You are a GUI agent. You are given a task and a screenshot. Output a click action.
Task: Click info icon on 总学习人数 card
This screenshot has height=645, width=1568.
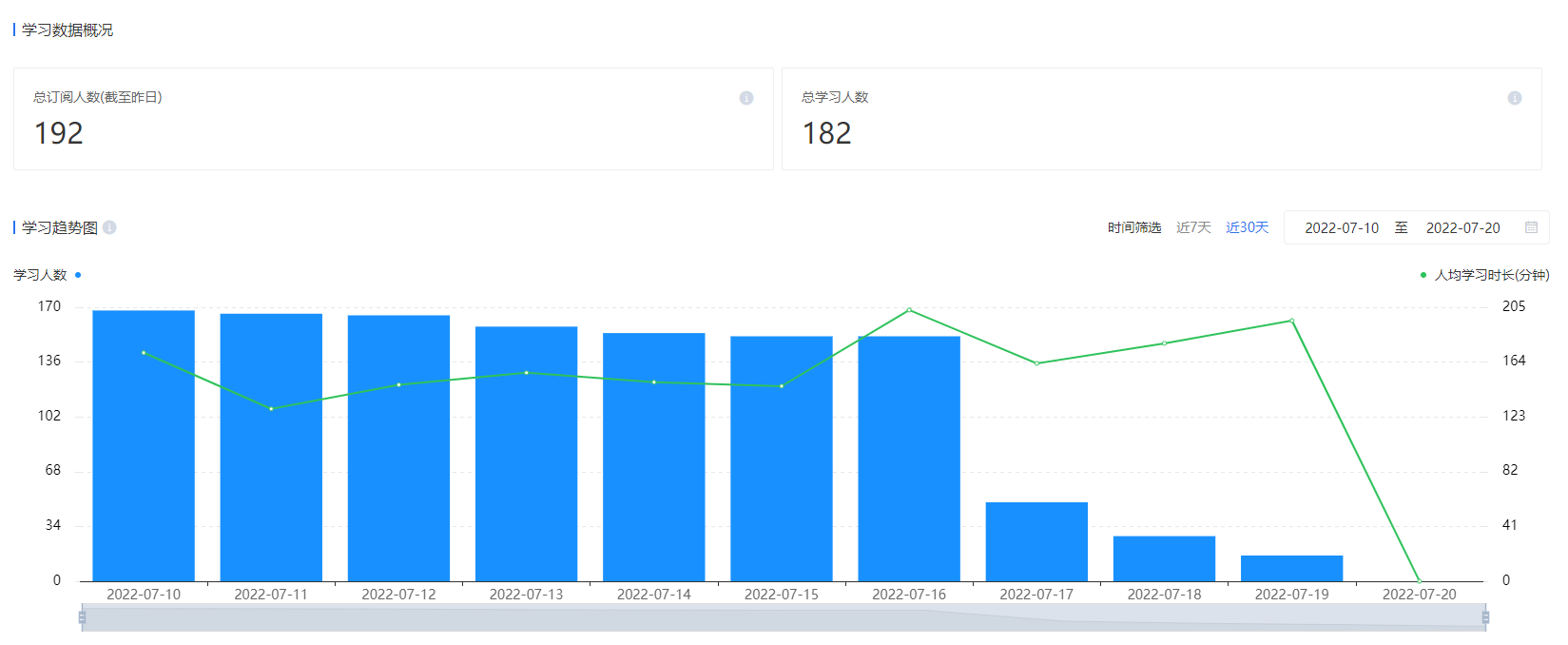pyautogui.click(x=1515, y=98)
